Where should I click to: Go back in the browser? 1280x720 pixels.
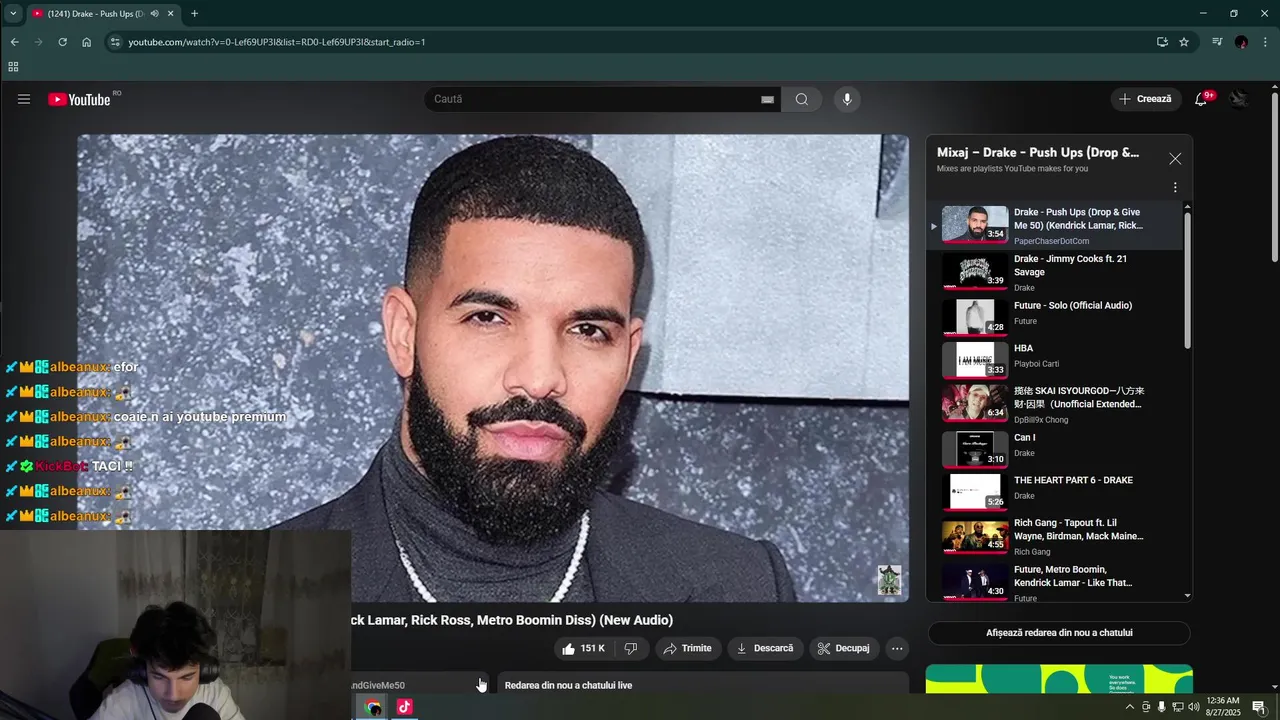(15, 42)
